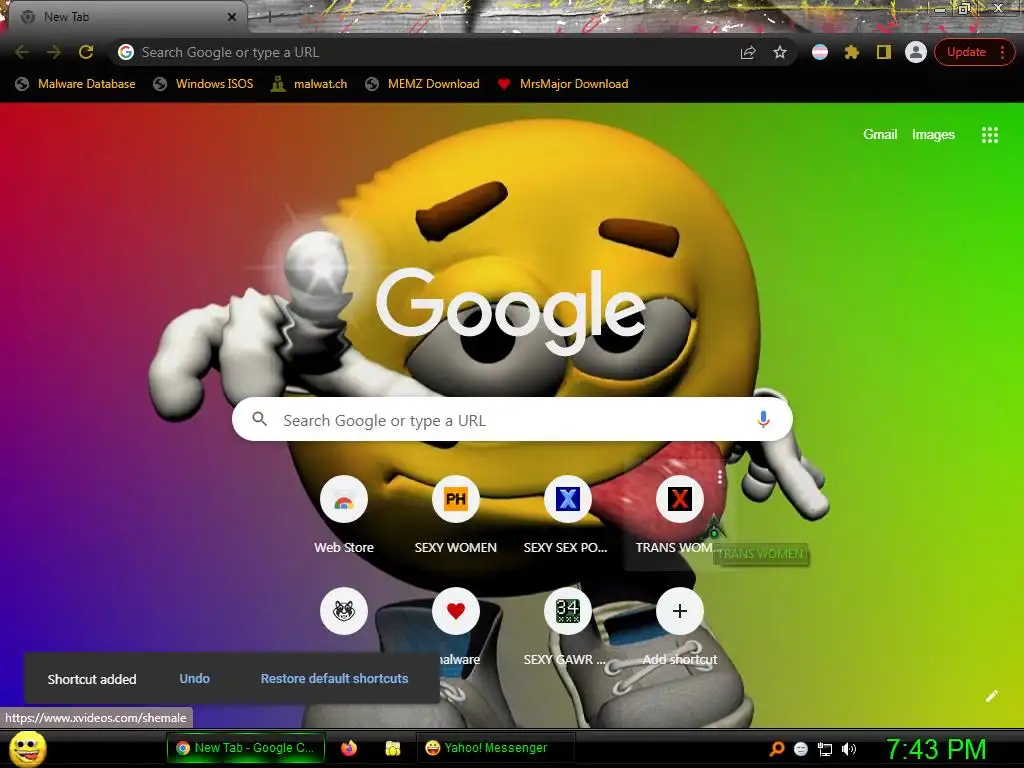The height and width of the screenshot is (768, 1024).
Task: Share this page using the share icon
Action: coord(748,52)
